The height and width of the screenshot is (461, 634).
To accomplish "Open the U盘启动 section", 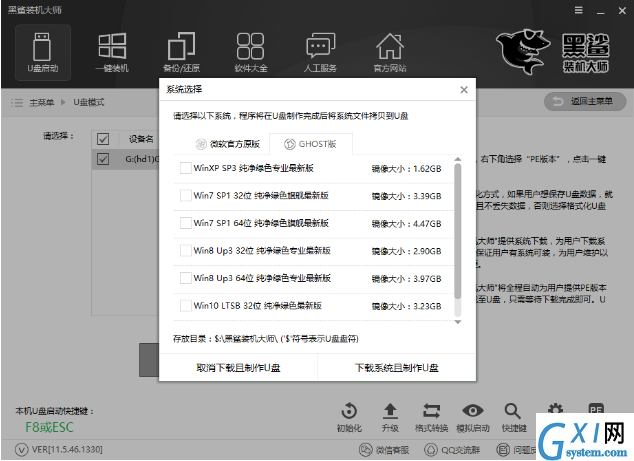I will coord(43,53).
